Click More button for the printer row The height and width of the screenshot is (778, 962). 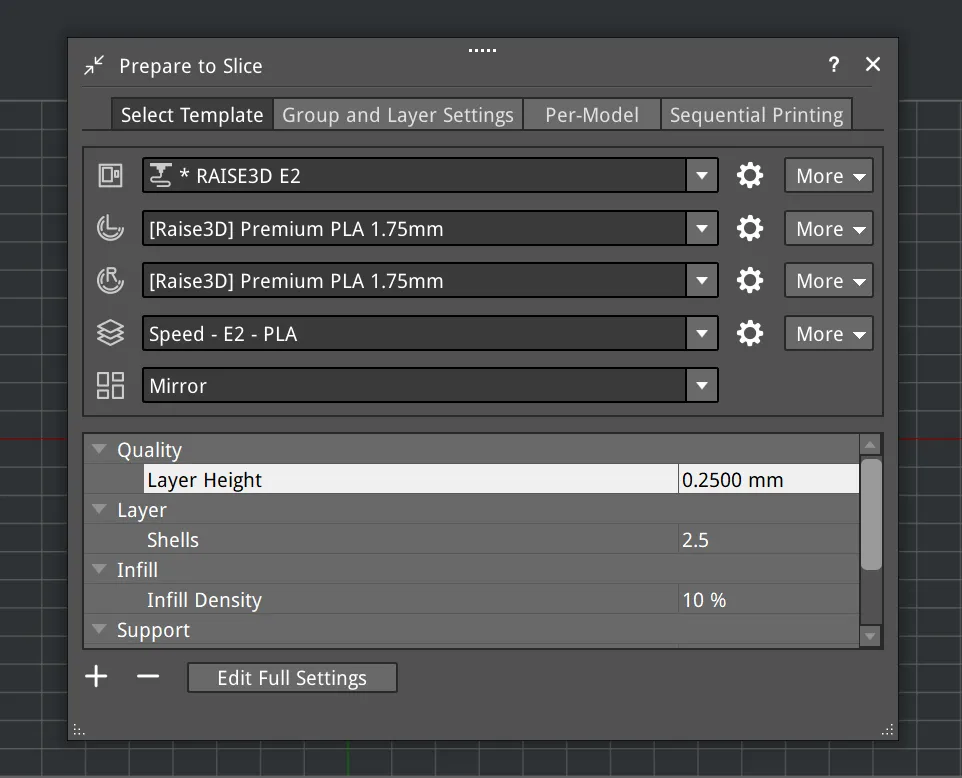click(x=829, y=175)
